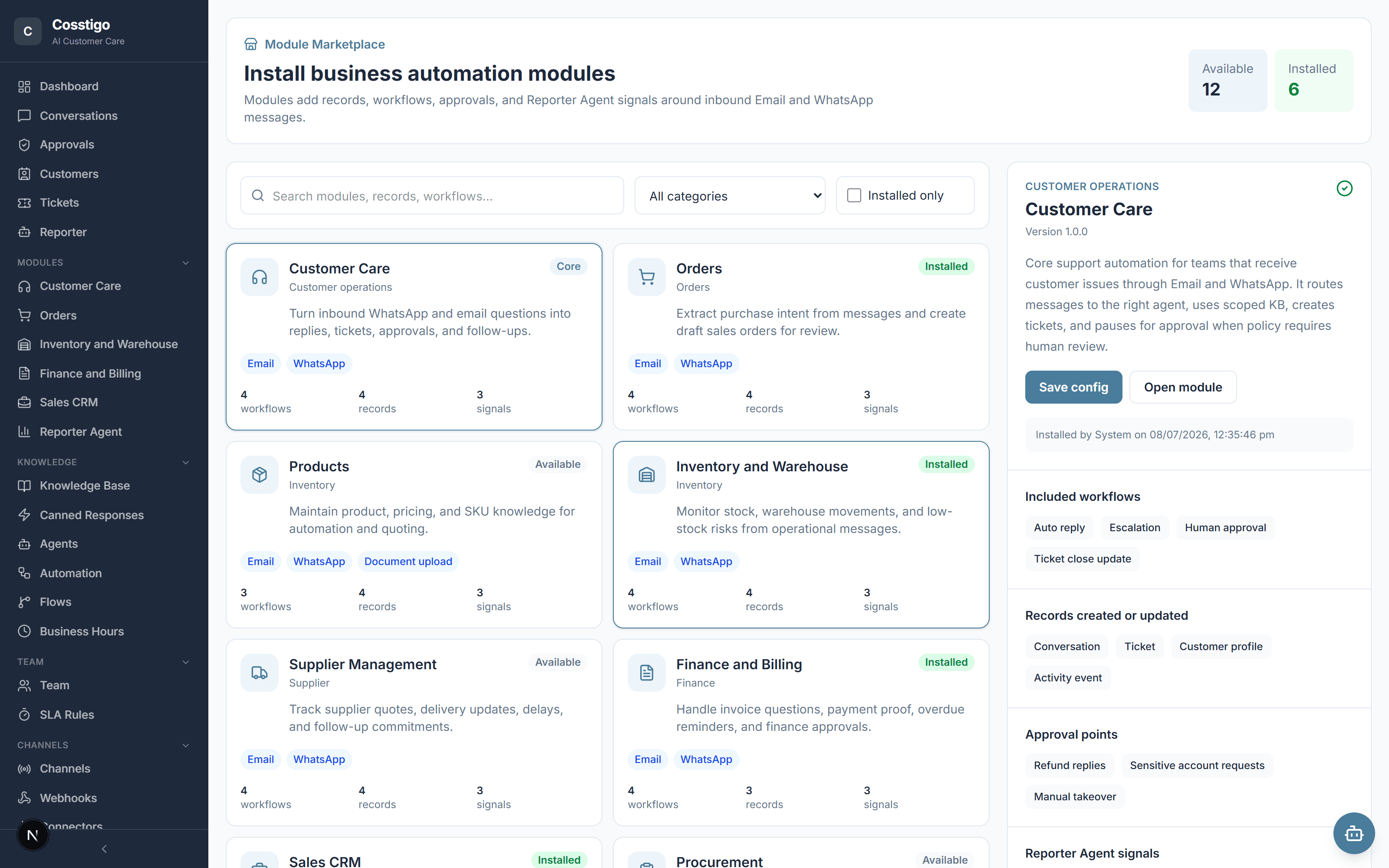Go to Conversations in the sidebar
This screenshot has width=1389, height=868.
point(104,115)
